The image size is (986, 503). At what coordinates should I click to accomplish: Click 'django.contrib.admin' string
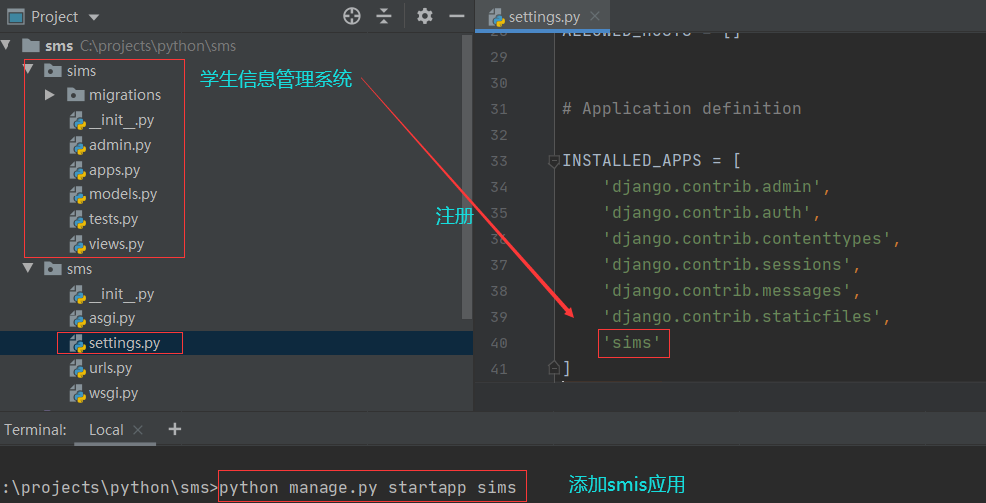tap(712, 187)
